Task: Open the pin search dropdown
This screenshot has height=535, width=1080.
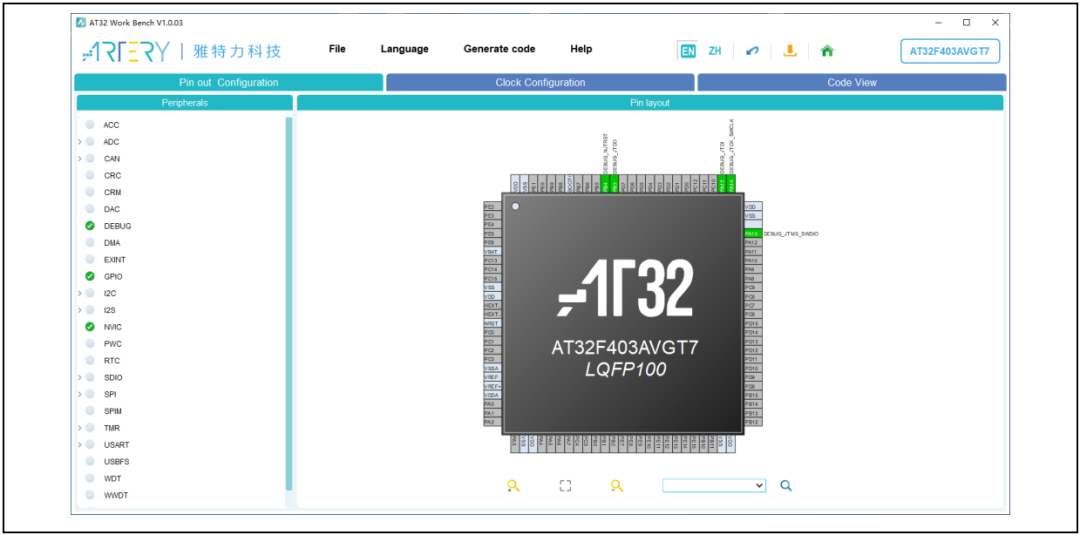Action: 714,485
